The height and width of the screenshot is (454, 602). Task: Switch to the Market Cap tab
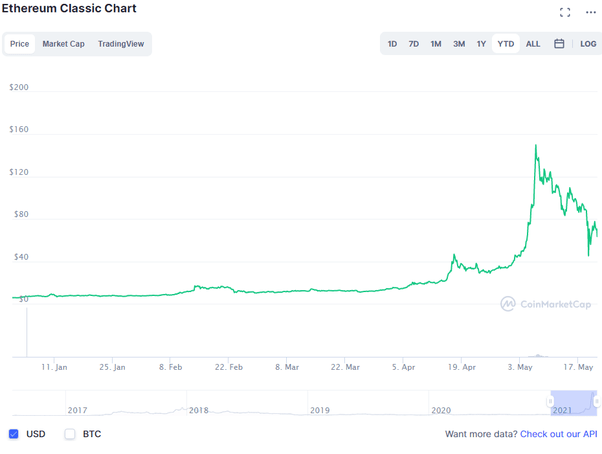click(63, 44)
